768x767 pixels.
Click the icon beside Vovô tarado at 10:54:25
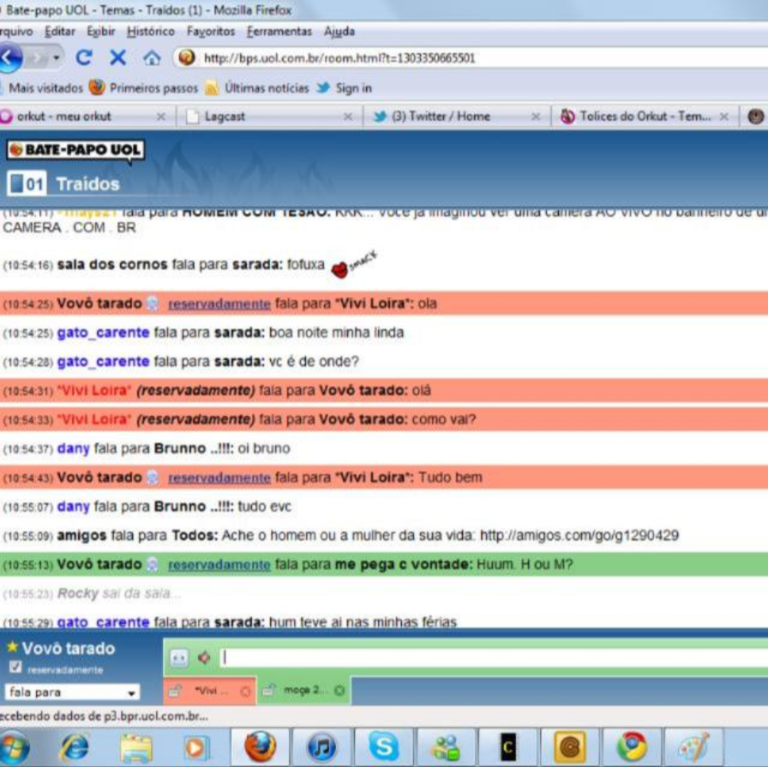pyautogui.click(x=153, y=304)
